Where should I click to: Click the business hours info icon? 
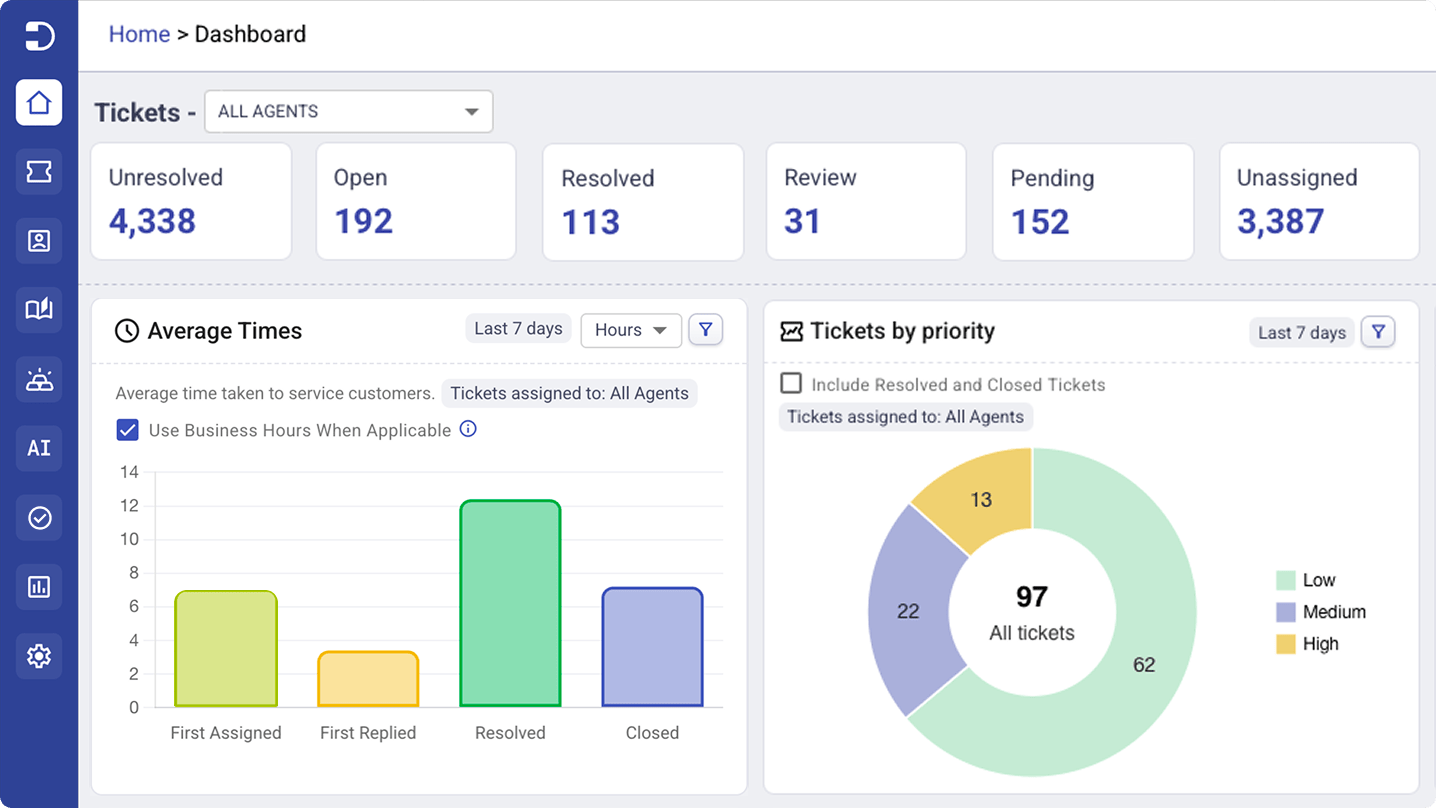click(468, 429)
